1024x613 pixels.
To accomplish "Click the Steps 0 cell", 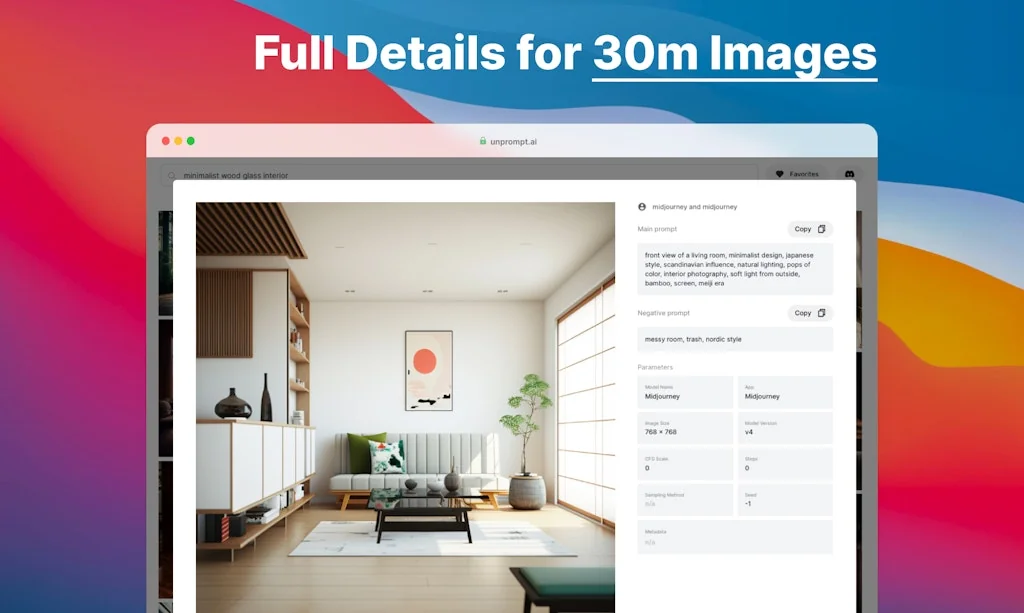I will click(785, 464).
